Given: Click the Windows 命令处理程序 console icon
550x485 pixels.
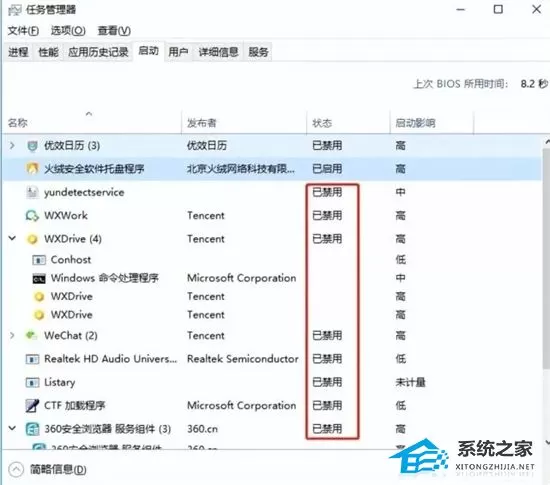Looking at the screenshot, I should pos(39,278).
